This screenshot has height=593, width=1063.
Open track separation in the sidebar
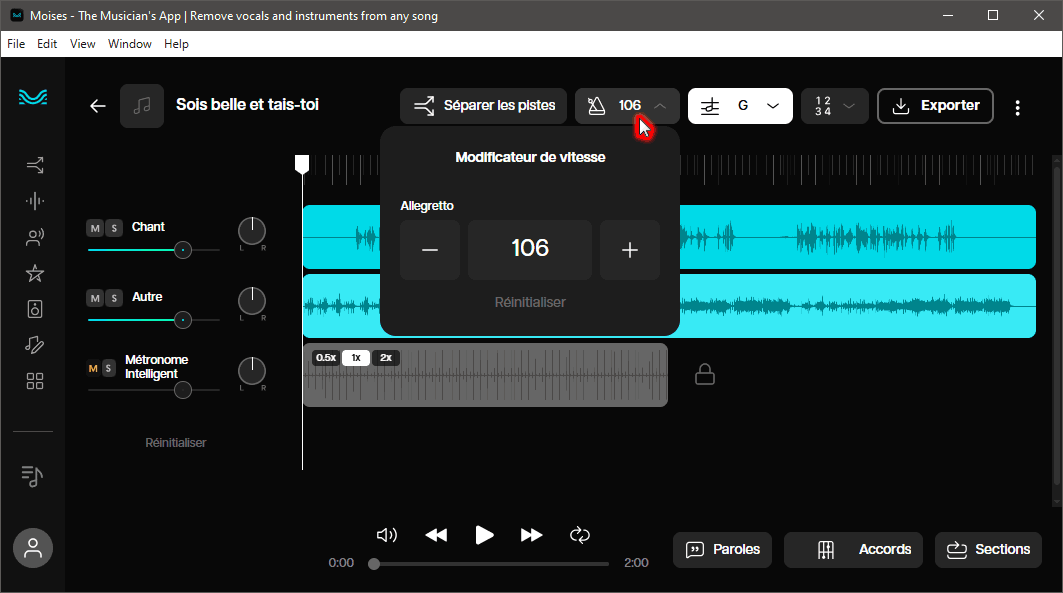click(x=35, y=165)
